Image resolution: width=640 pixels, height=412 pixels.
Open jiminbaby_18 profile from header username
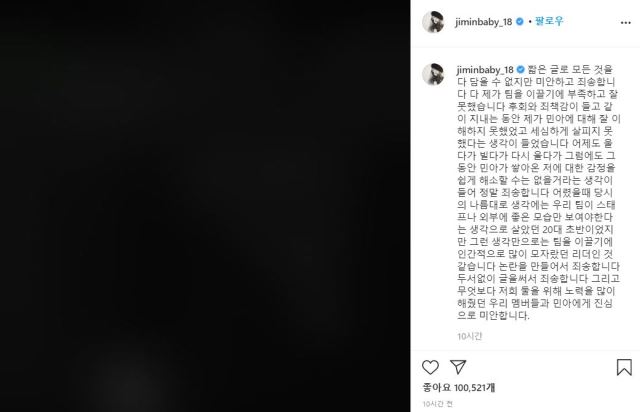(x=484, y=22)
